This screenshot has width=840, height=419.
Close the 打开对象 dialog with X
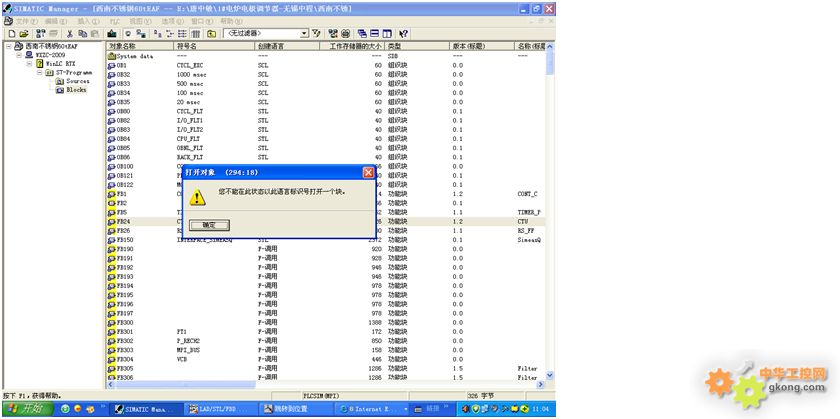368,172
